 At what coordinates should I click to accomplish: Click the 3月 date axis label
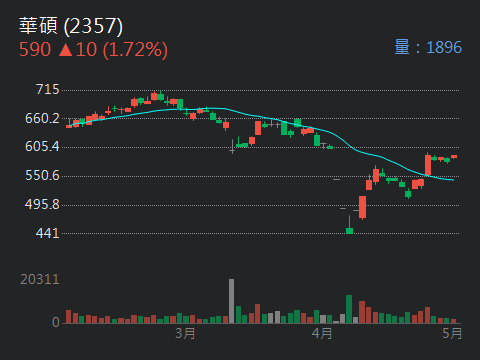click(185, 333)
